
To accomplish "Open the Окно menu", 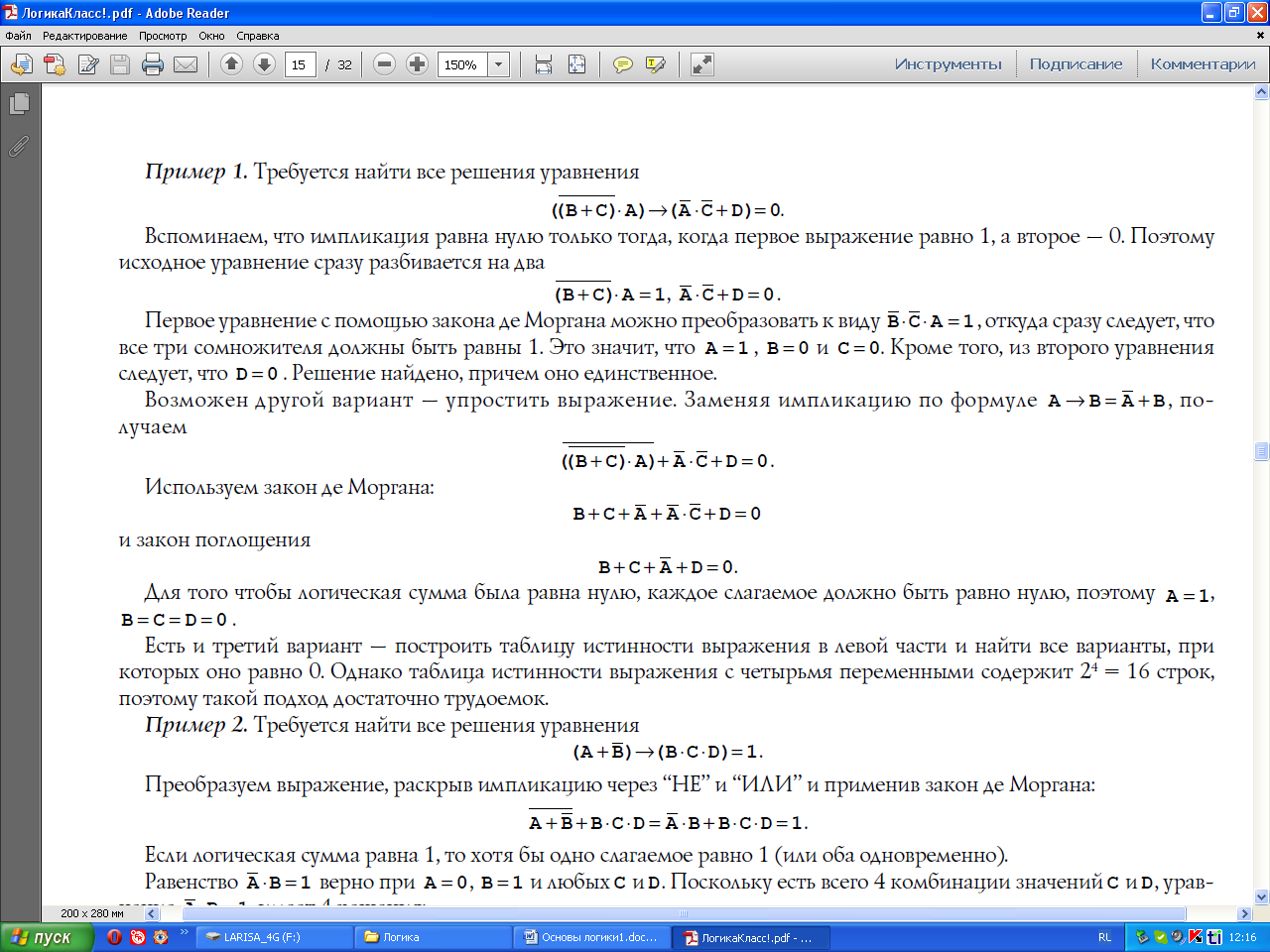I will (211, 36).
